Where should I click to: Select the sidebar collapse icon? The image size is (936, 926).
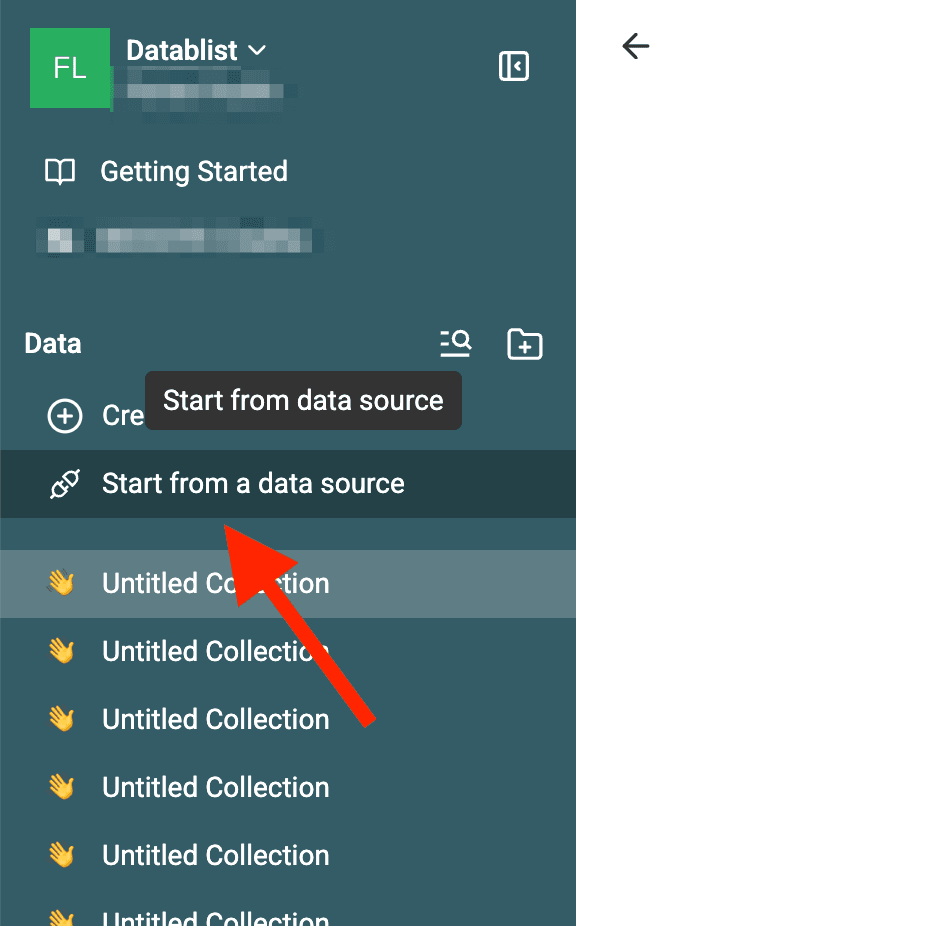513,66
